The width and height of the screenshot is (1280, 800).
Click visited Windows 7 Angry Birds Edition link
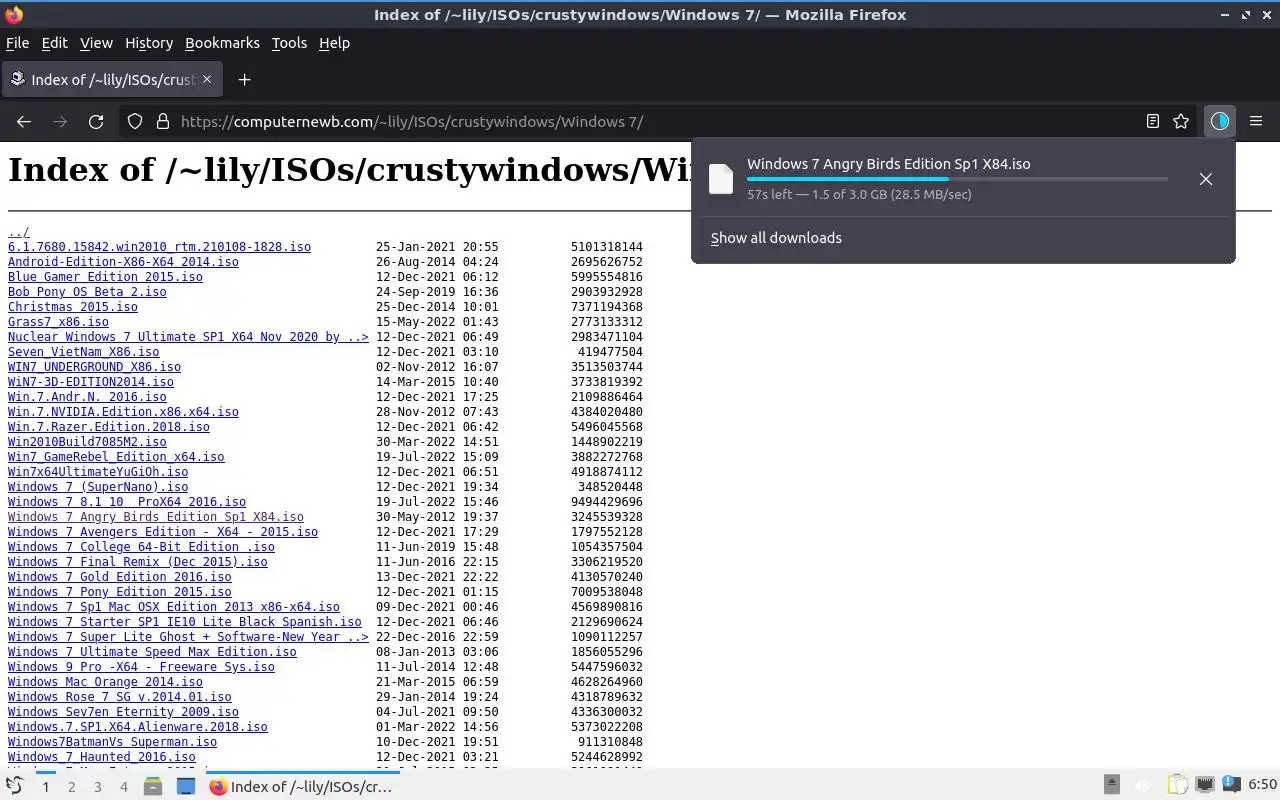coord(155,517)
